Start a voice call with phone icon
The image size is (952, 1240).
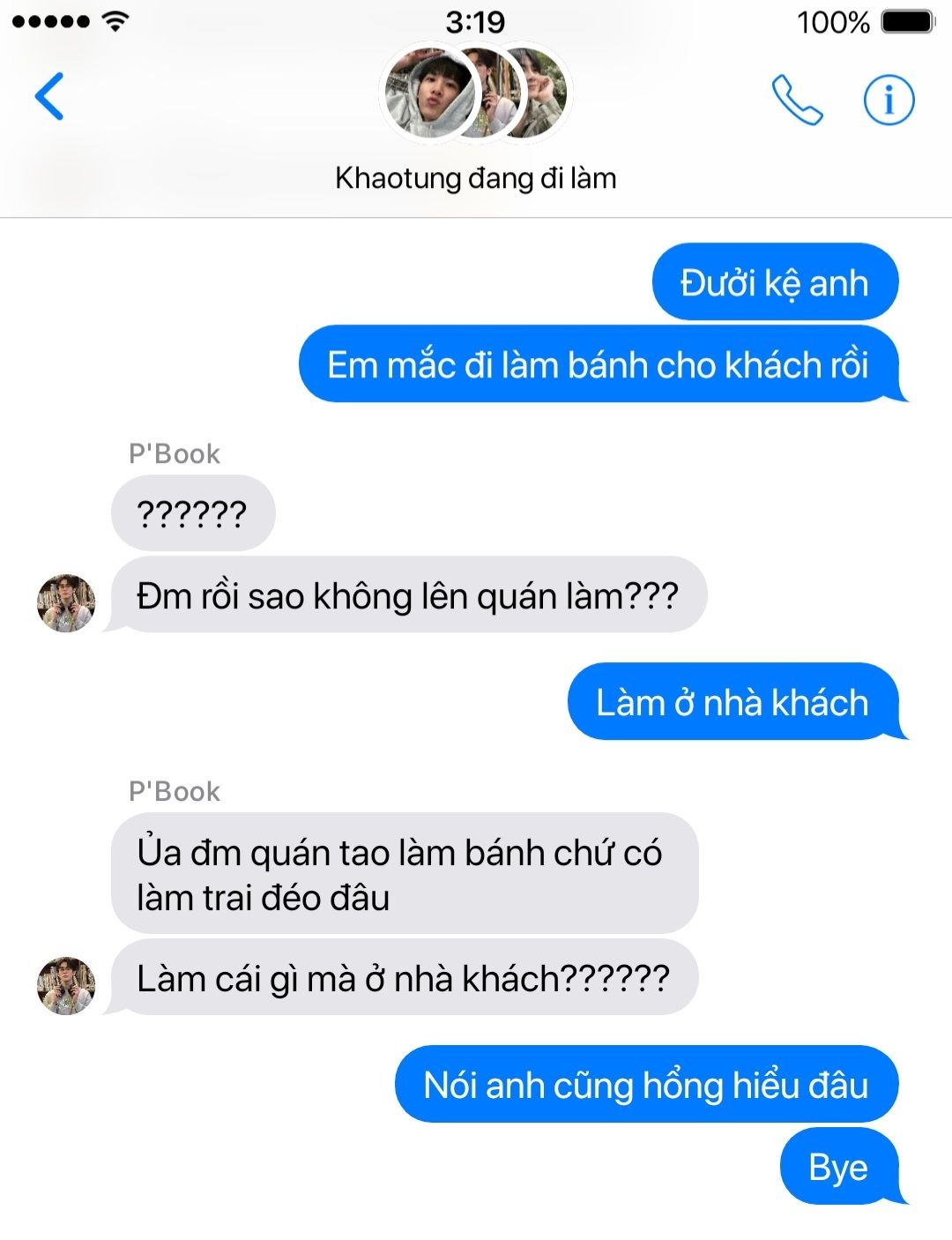(797, 100)
